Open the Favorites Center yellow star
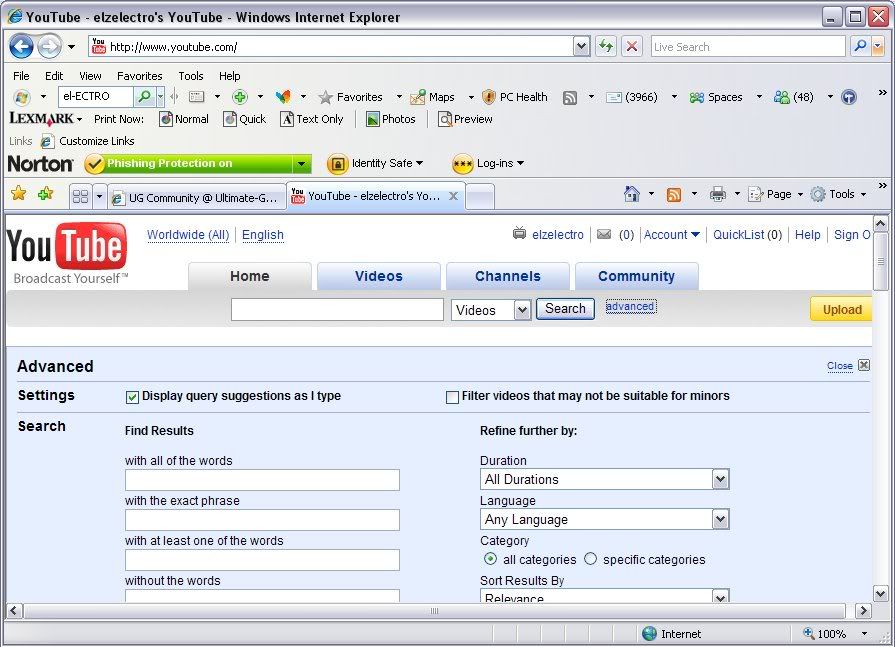The width and height of the screenshot is (895, 647). coord(18,193)
